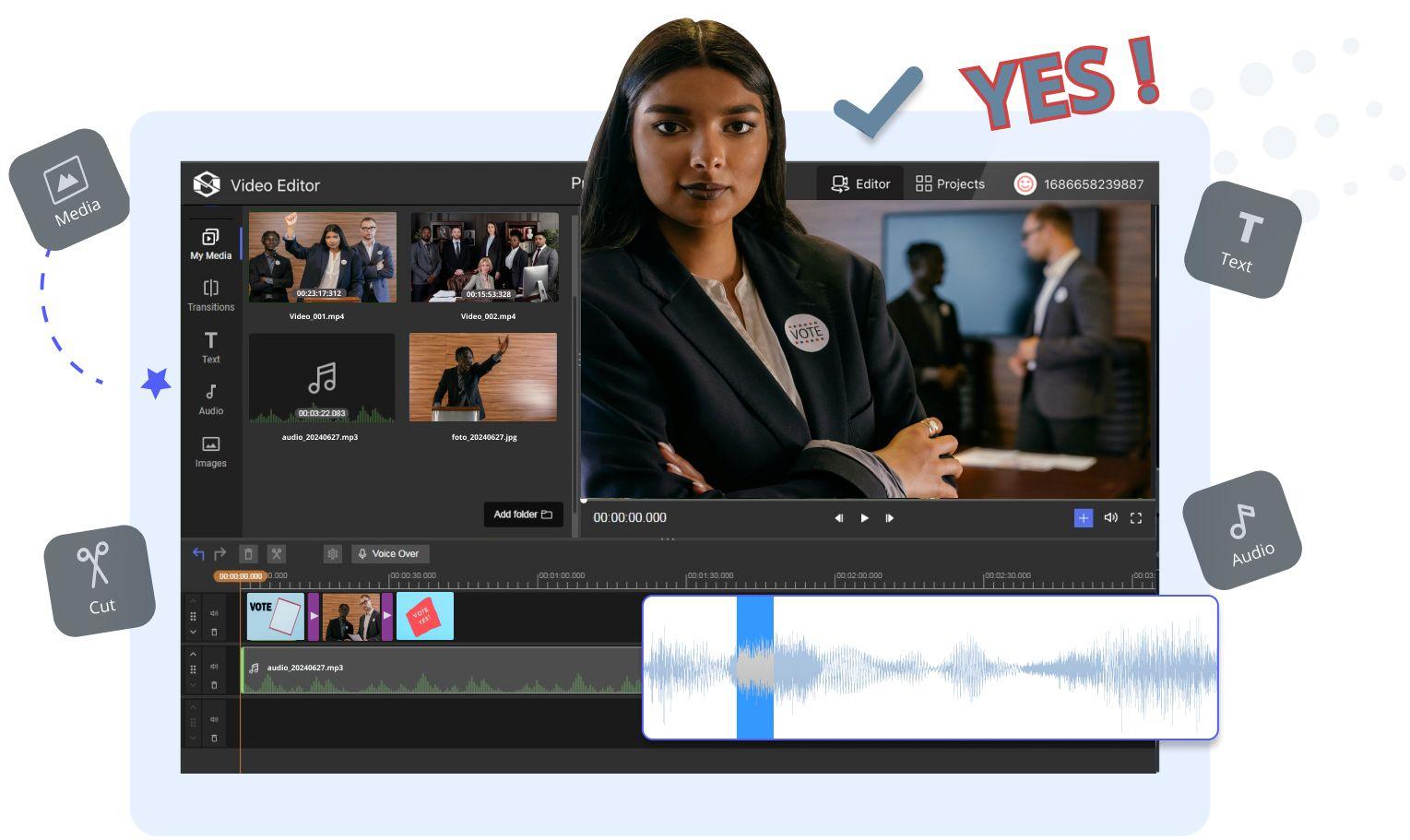
Task: Select the scissors split tool
Action: [x=276, y=553]
